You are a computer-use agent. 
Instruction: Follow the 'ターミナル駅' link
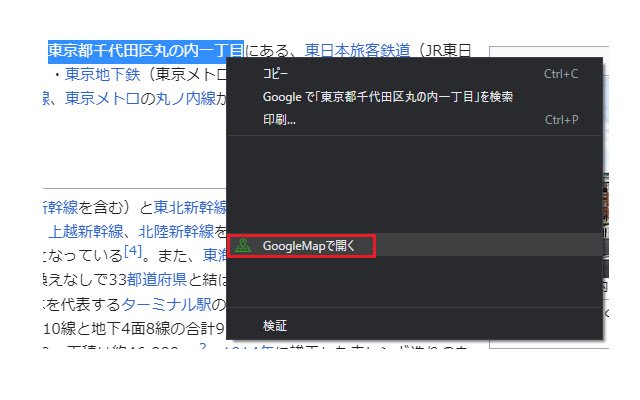click(x=166, y=304)
